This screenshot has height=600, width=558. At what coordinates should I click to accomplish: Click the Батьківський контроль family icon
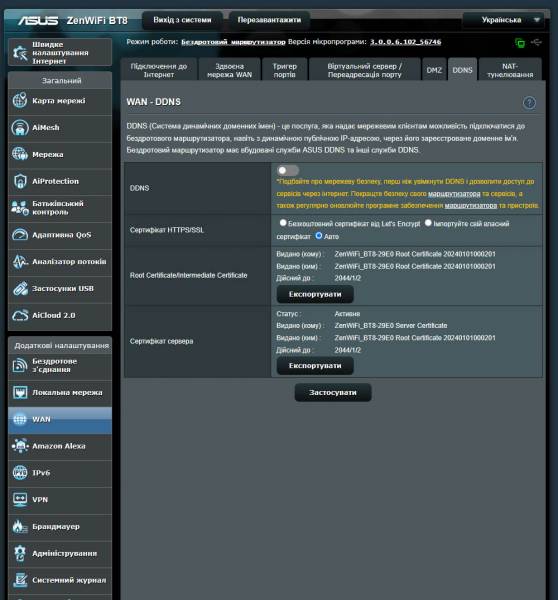[20, 208]
